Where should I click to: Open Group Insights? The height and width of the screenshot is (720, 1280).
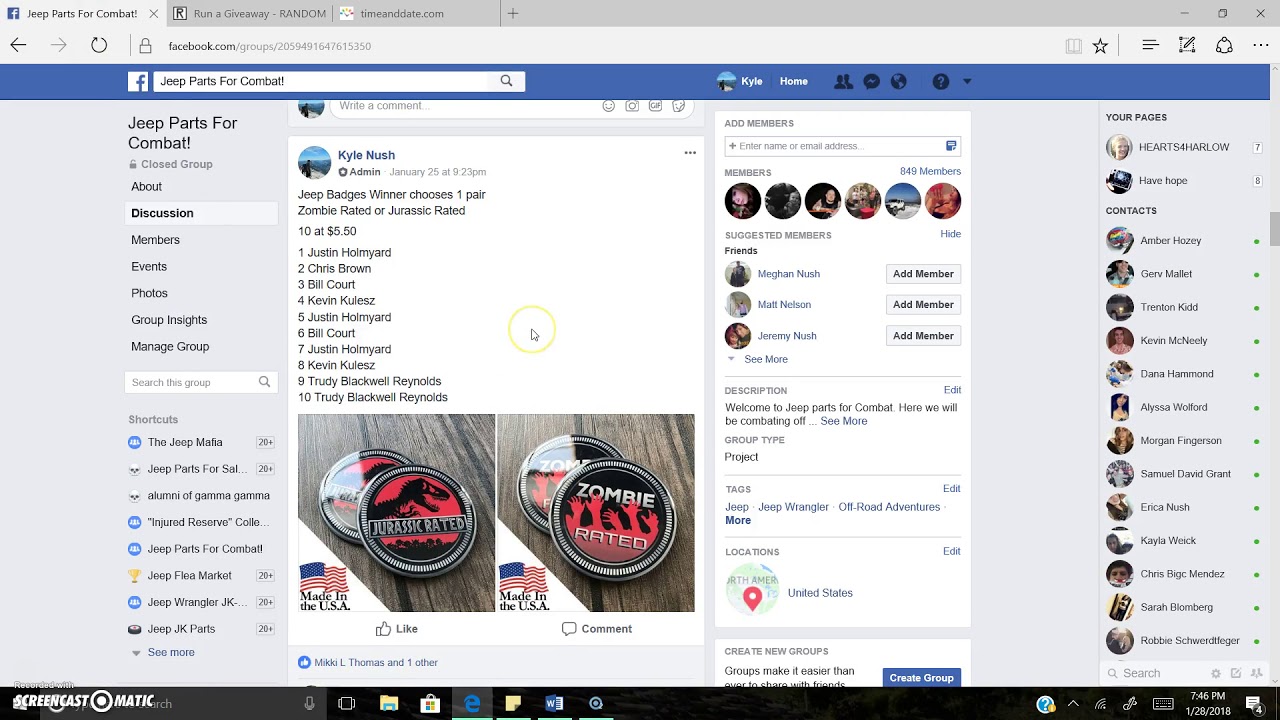click(x=169, y=320)
